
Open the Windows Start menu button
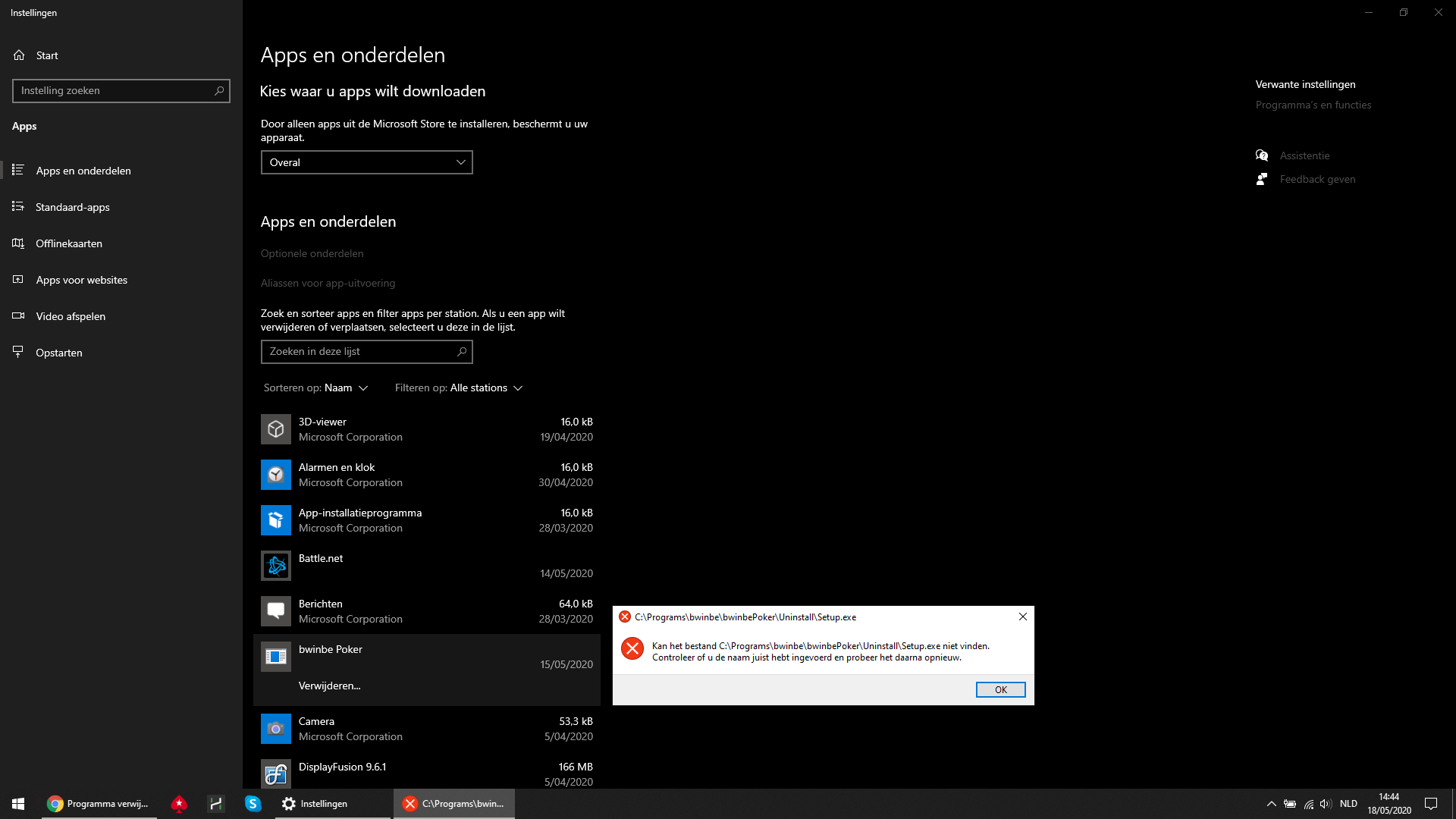tap(18, 804)
